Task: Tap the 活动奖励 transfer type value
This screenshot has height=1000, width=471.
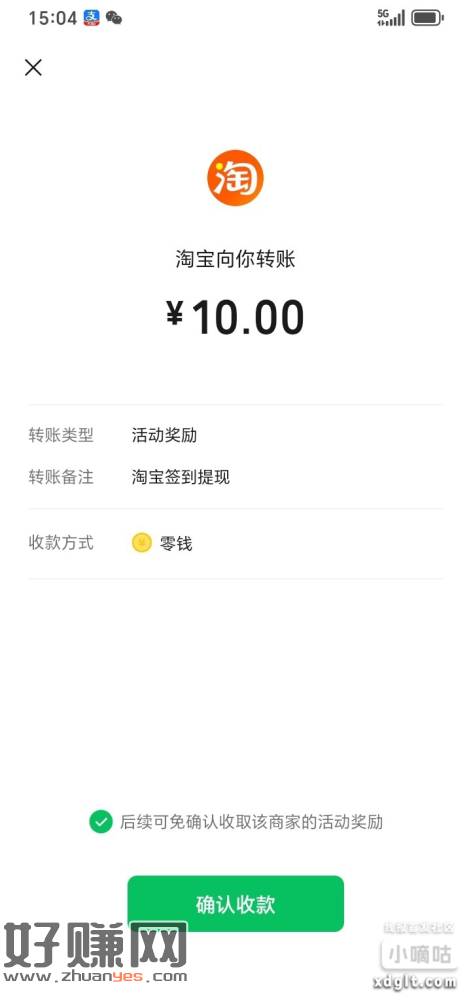Action: pos(164,436)
